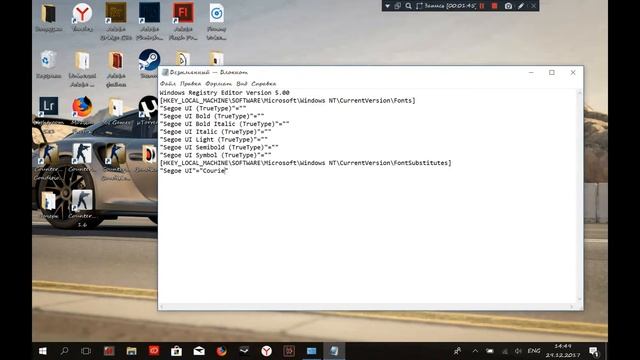Select the recorder pencil draw tool
Viewport: 640px width, 360px height.
coord(521,6)
